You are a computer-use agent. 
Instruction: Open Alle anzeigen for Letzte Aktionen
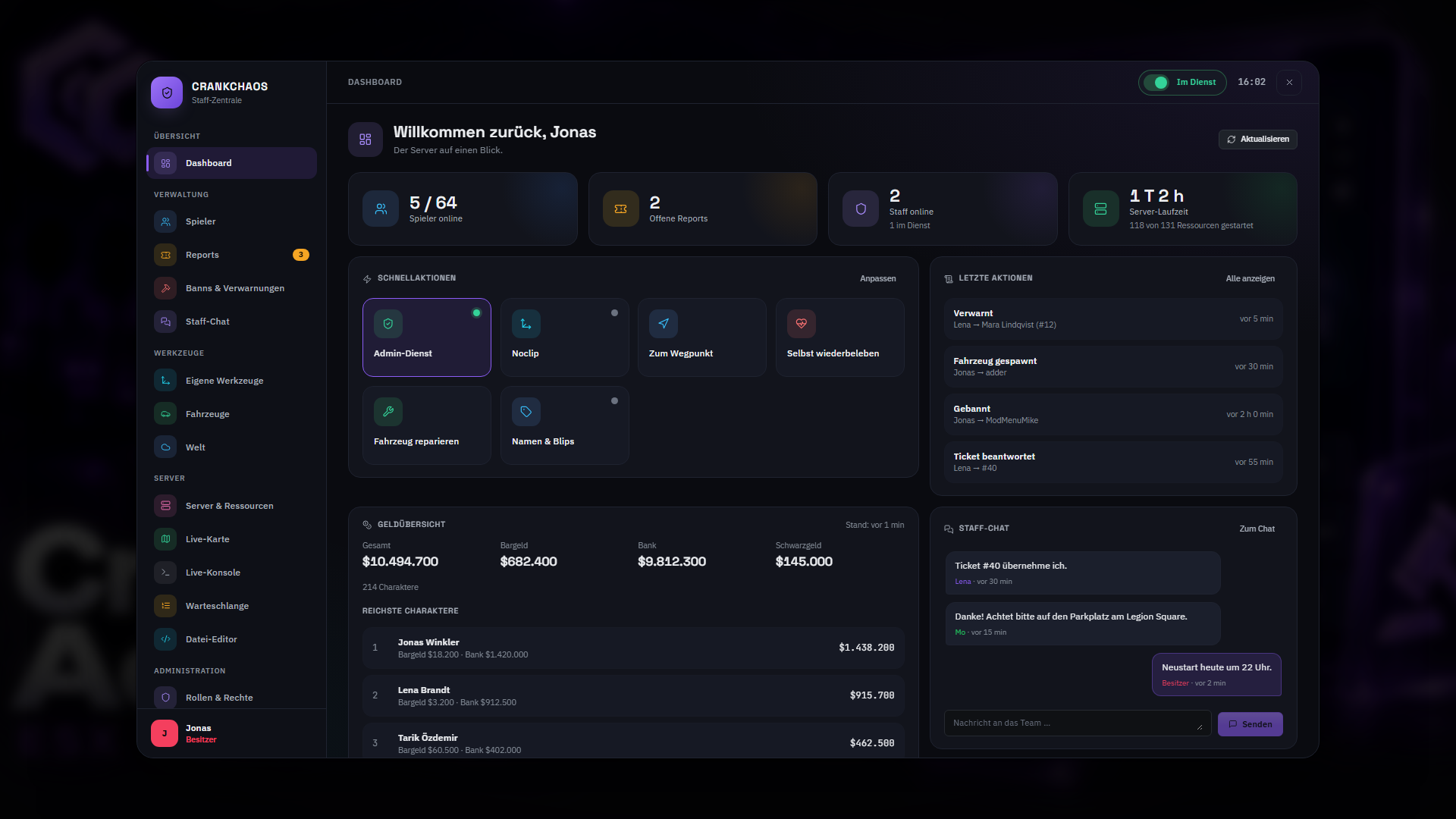point(1250,279)
